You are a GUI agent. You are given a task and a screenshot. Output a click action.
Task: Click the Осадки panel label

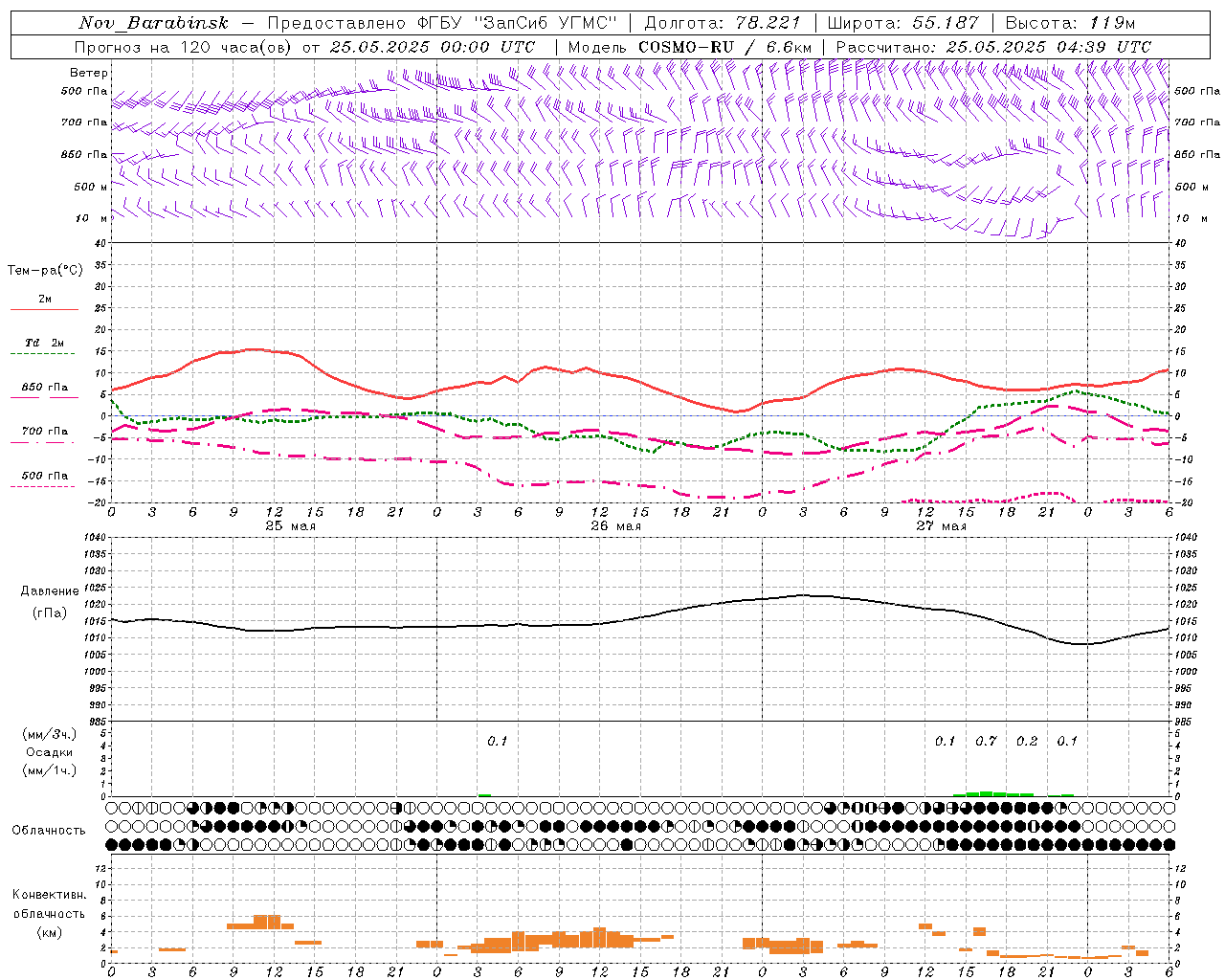[50, 752]
